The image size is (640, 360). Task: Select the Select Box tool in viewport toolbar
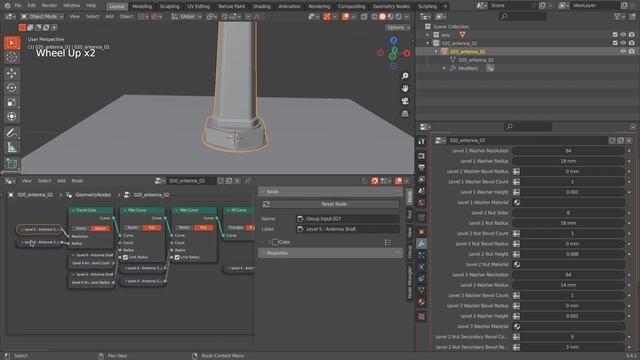(x=12, y=43)
